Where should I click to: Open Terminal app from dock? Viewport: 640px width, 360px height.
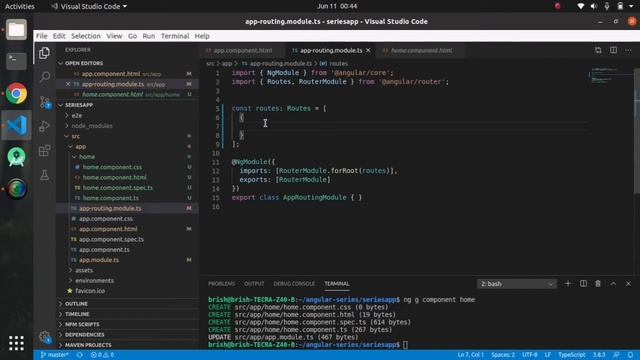click(16, 61)
